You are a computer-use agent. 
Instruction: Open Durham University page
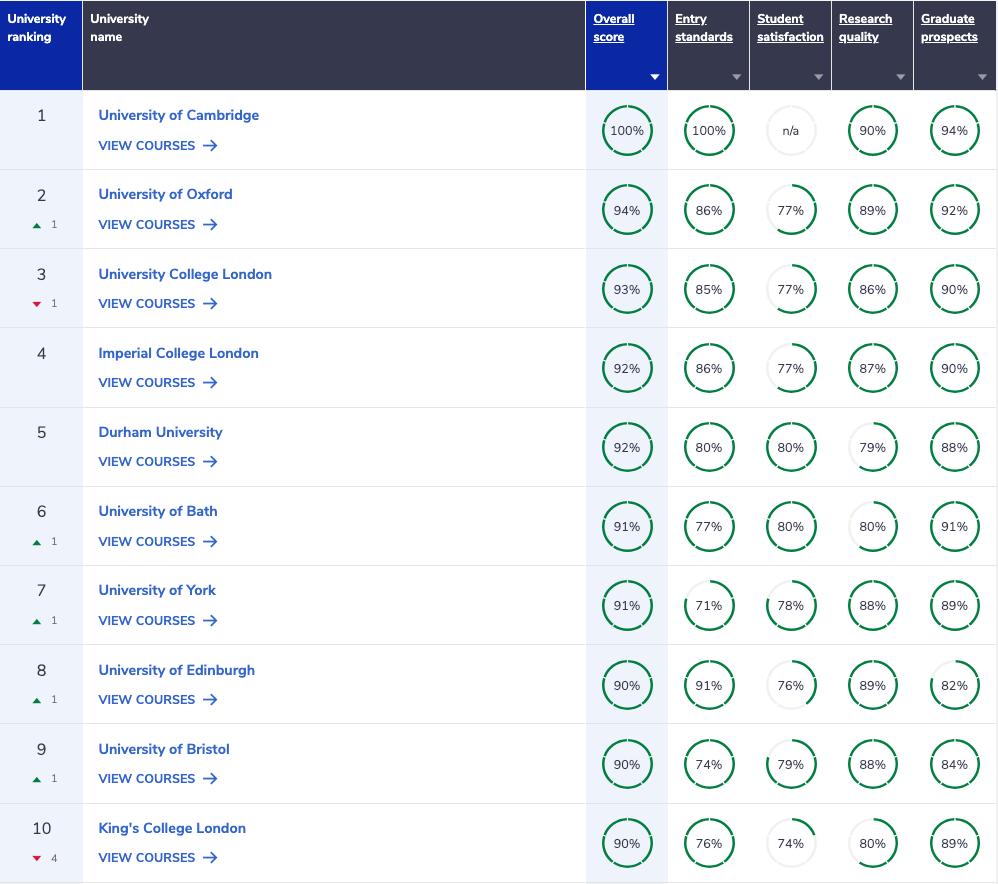[x=160, y=432]
